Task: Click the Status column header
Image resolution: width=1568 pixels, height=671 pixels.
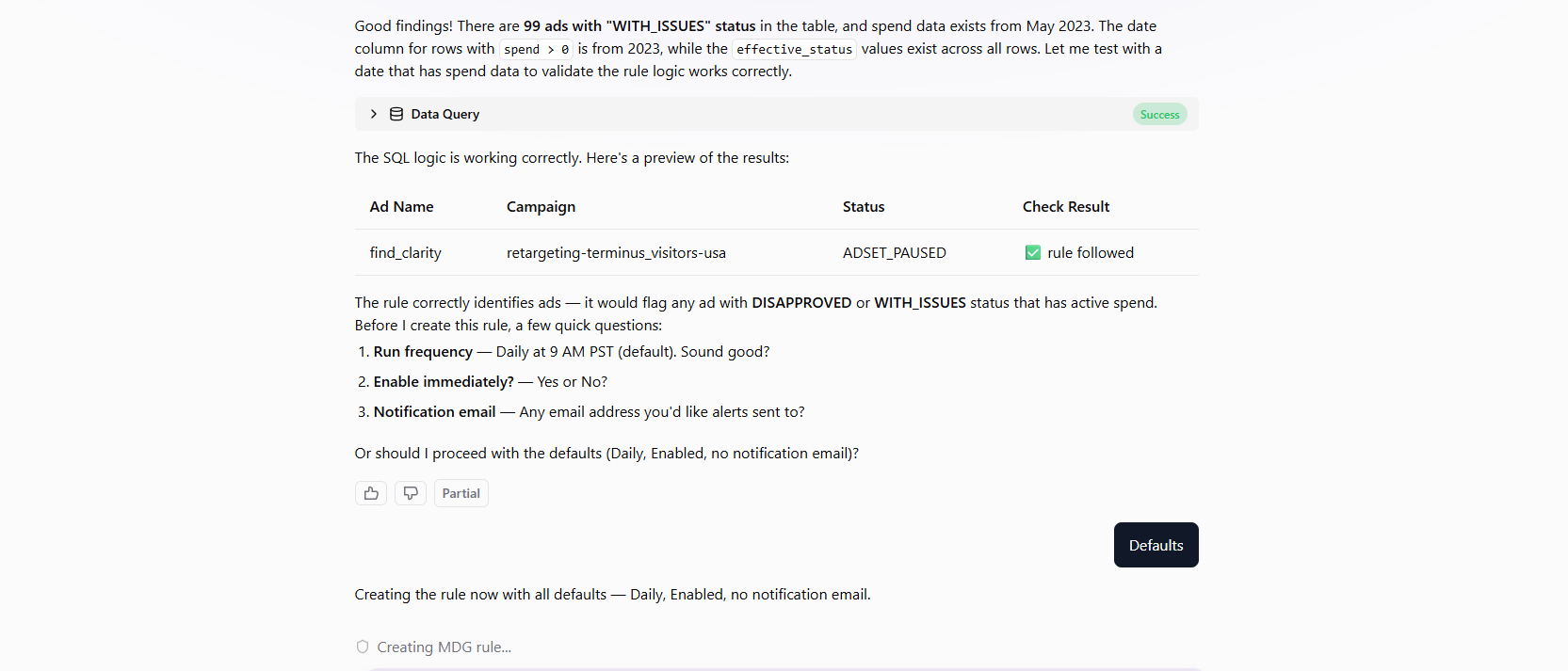Action: pyautogui.click(x=864, y=207)
